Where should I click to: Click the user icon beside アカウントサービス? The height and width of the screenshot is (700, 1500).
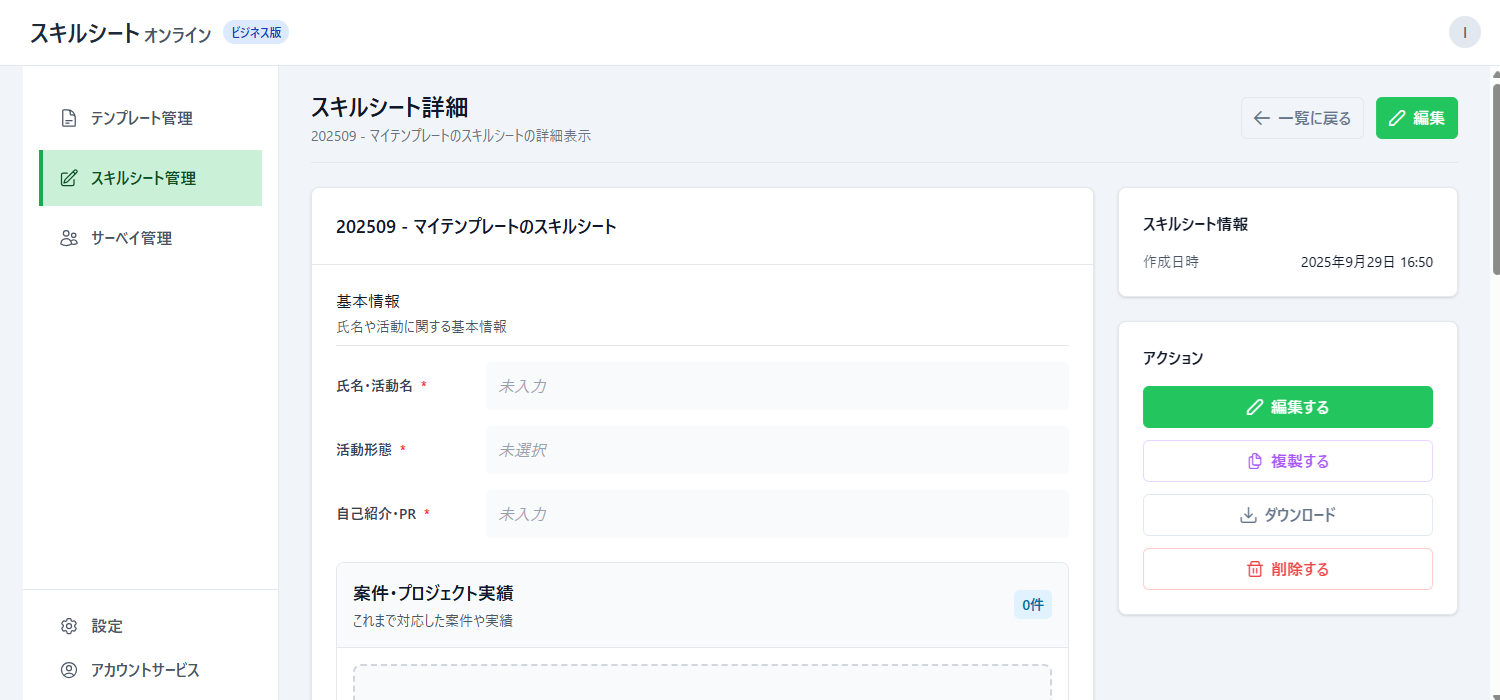click(x=69, y=670)
